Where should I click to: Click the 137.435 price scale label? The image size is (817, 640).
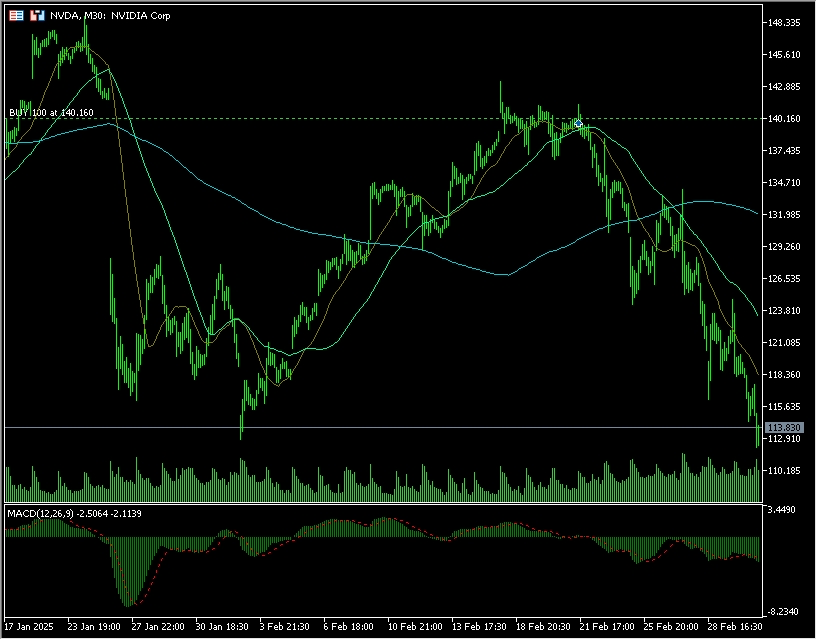(x=784, y=151)
